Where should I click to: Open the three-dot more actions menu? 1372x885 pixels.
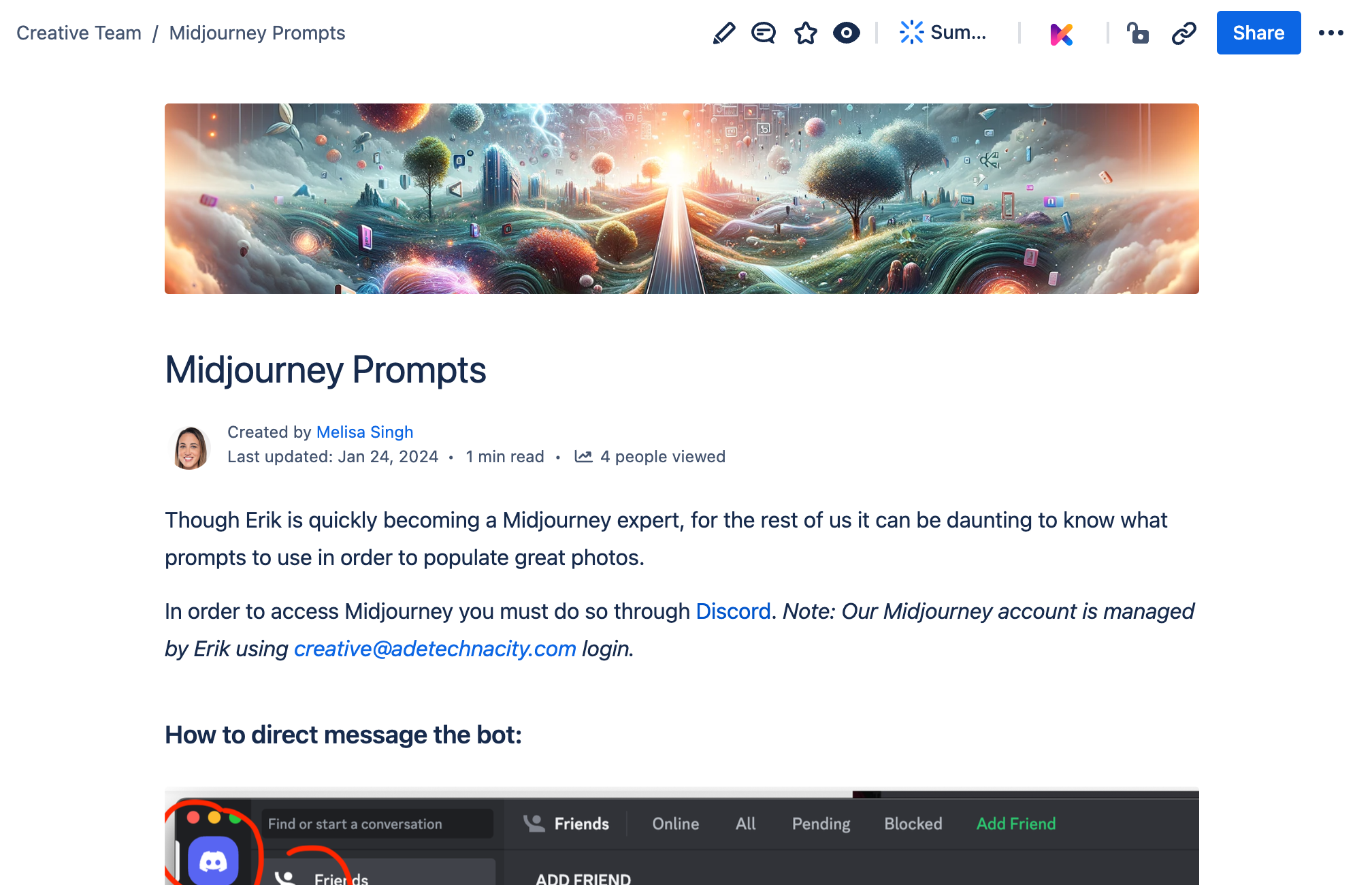(x=1330, y=33)
